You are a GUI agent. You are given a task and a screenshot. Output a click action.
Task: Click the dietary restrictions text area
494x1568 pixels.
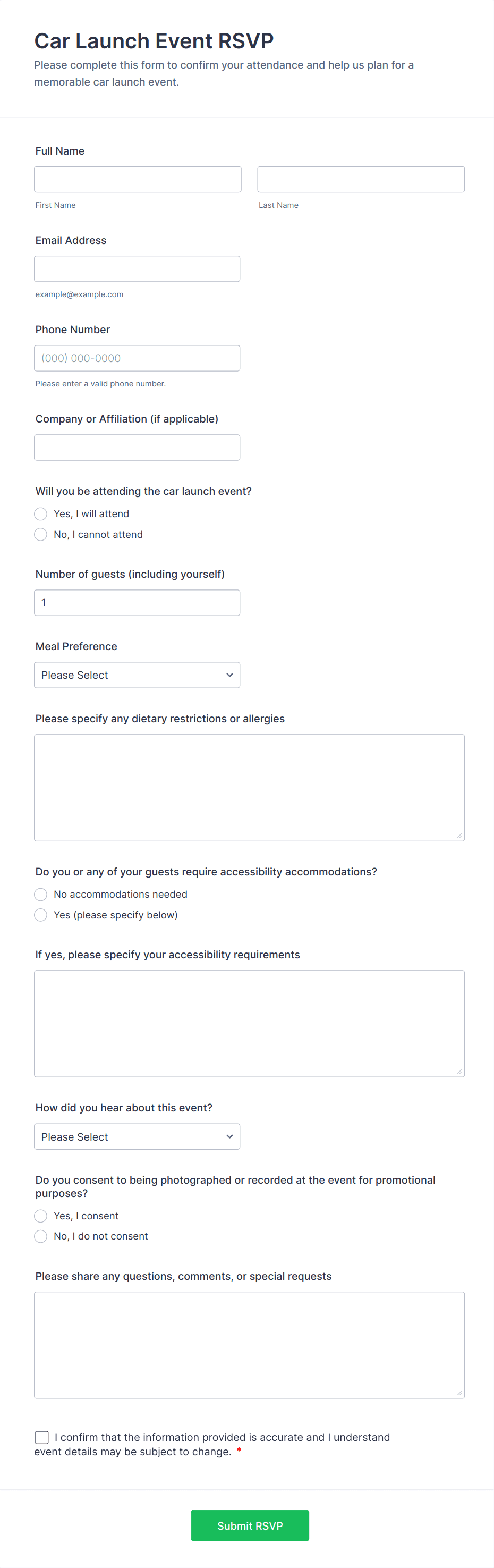click(x=250, y=788)
